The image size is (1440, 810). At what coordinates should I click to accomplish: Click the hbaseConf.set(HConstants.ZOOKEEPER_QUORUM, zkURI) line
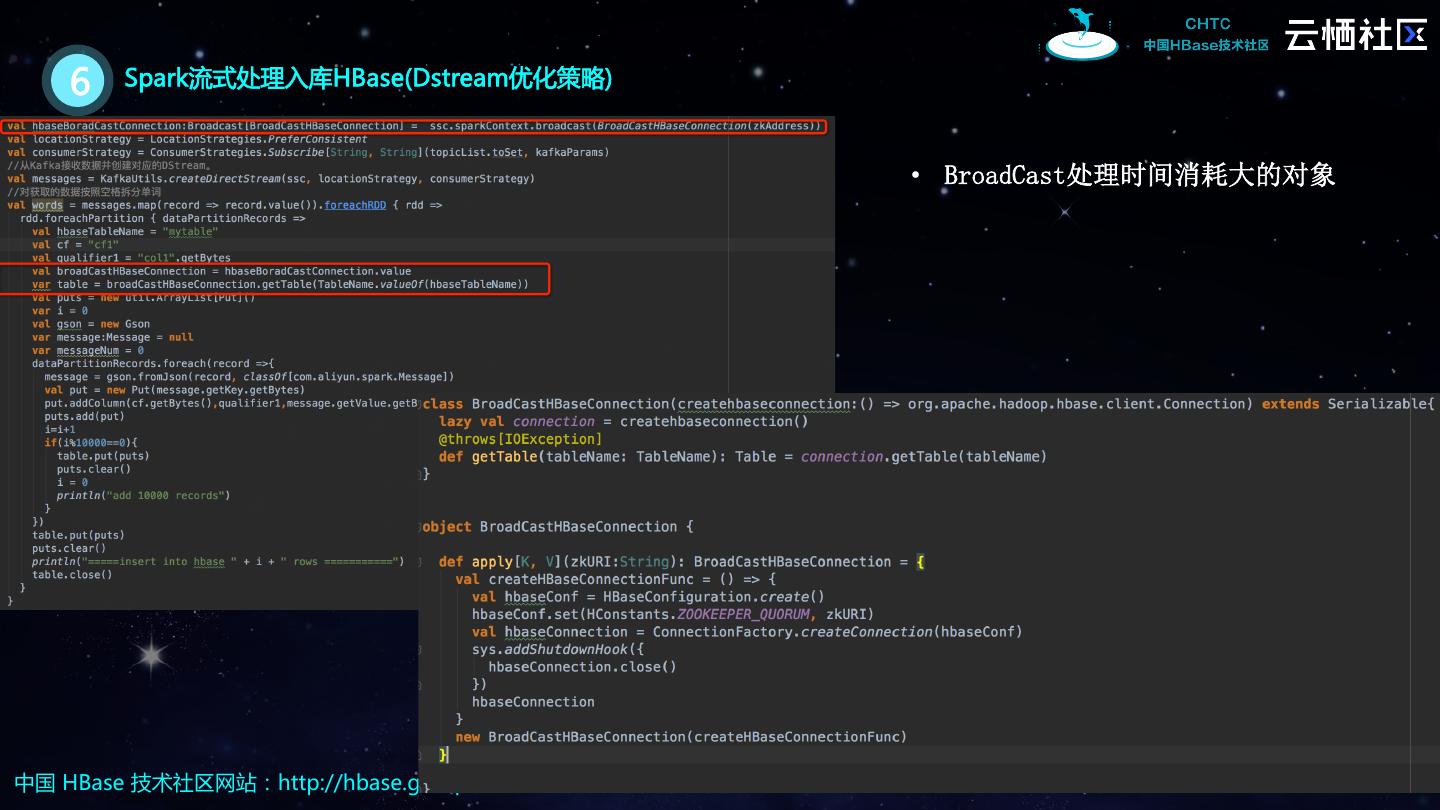pos(673,614)
